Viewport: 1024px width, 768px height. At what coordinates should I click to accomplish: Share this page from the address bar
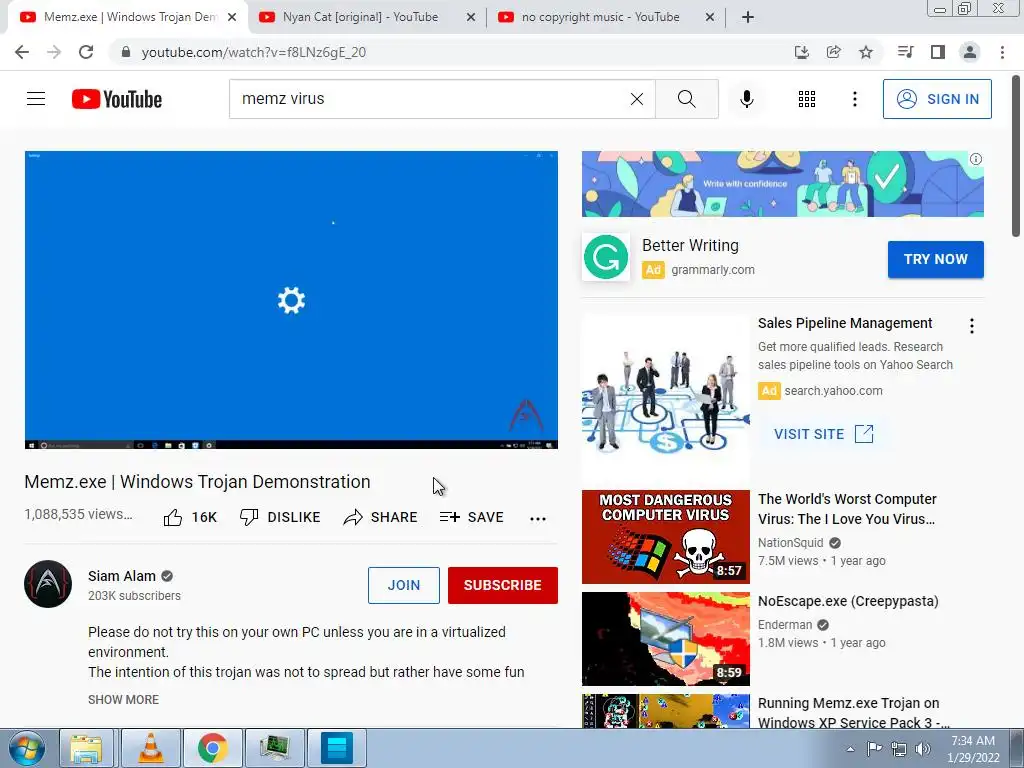coord(833,52)
